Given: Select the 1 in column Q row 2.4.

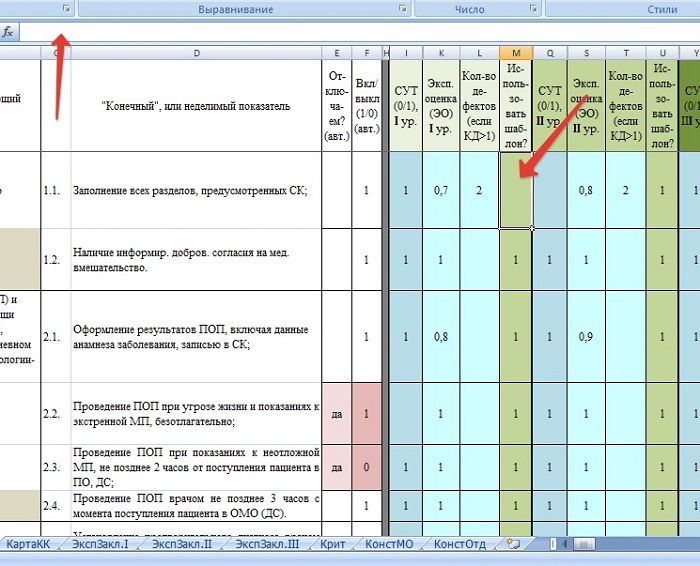Looking at the screenshot, I should [550, 506].
